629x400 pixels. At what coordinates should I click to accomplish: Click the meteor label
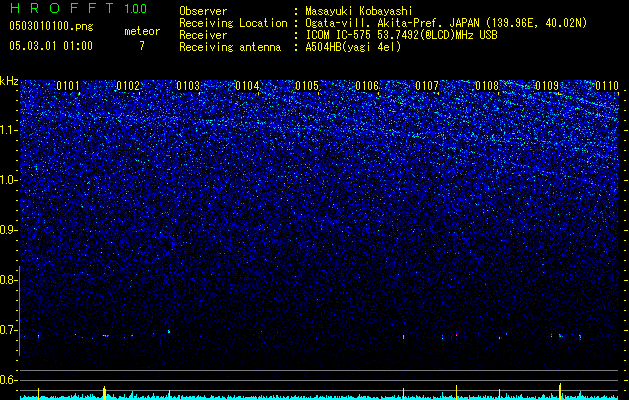click(142, 31)
